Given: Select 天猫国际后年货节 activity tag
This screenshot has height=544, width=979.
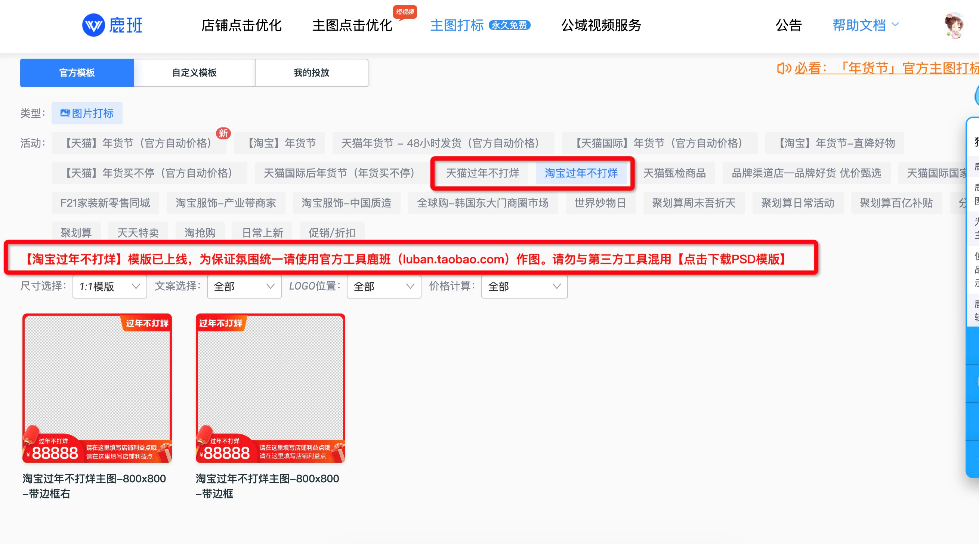Looking at the screenshot, I should click(x=339, y=173).
